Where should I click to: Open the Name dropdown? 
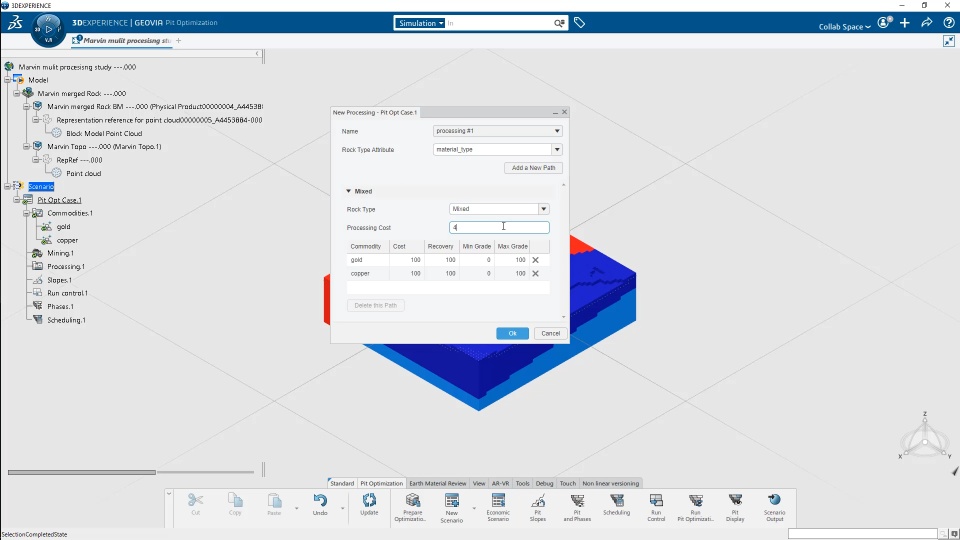pos(557,131)
